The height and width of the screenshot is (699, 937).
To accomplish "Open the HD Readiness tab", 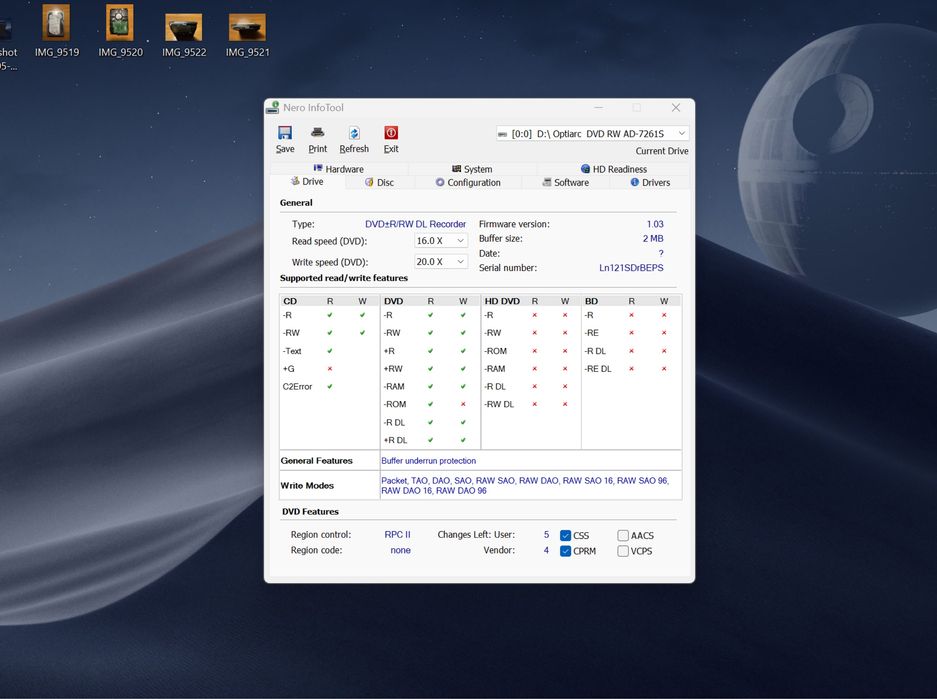I will click(614, 169).
